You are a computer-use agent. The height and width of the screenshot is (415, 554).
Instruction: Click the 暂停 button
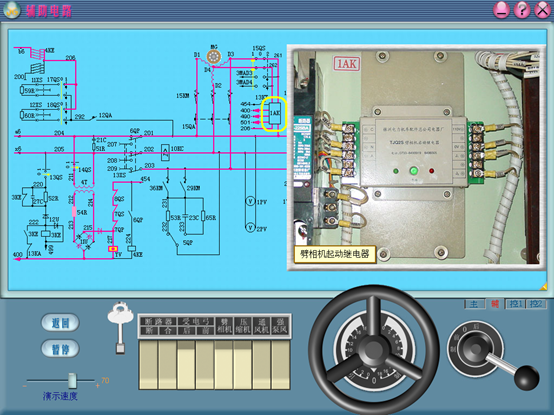(x=60, y=349)
